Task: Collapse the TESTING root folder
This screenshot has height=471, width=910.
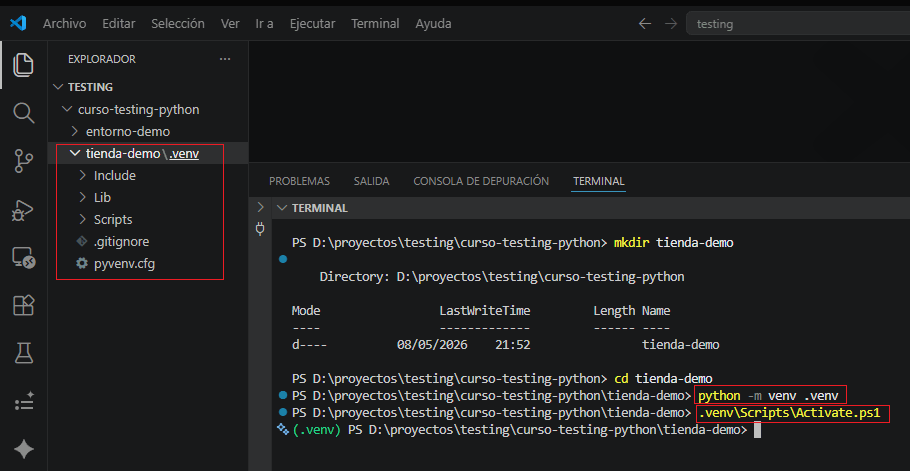Action: (57, 87)
